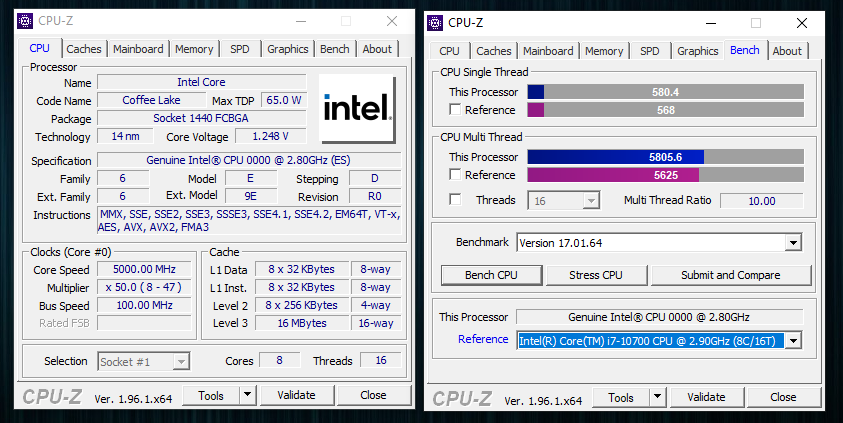Open Tools dropdown arrow in right window
Screen dimensions: 843x423
tap(657, 397)
